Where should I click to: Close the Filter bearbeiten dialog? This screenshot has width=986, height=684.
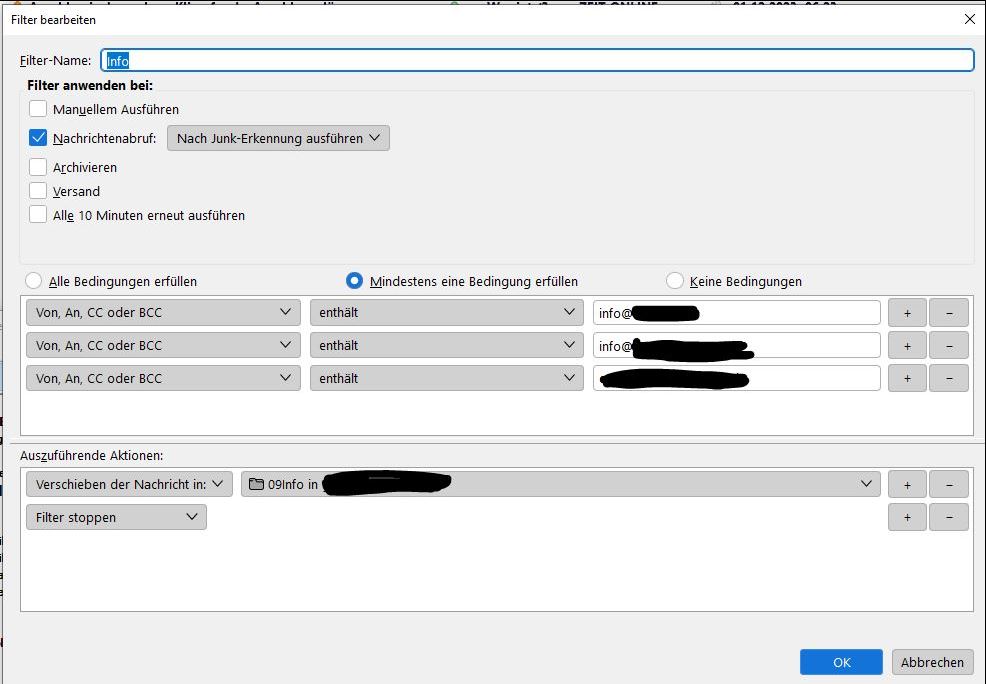pos(970,19)
